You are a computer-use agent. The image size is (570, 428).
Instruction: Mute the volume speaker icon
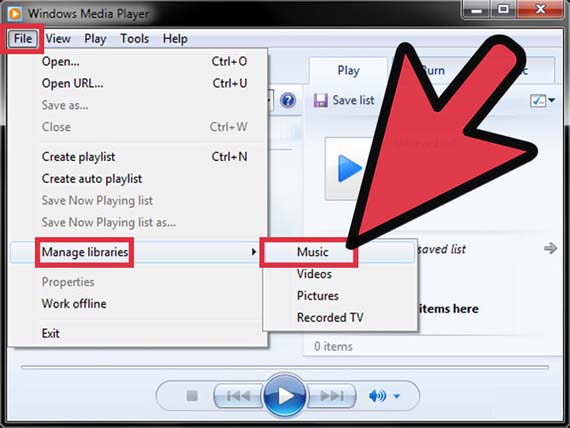(x=377, y=396)
